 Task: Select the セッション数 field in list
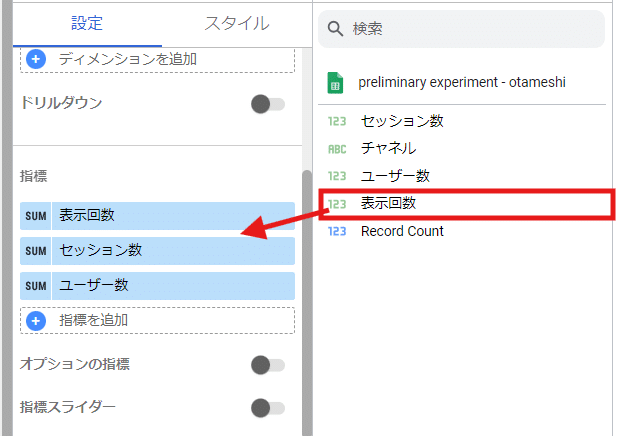coord(402,121)
